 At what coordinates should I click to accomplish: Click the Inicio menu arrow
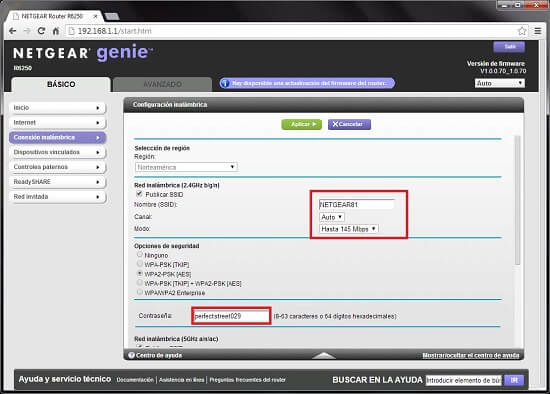(x=98, y=108)
